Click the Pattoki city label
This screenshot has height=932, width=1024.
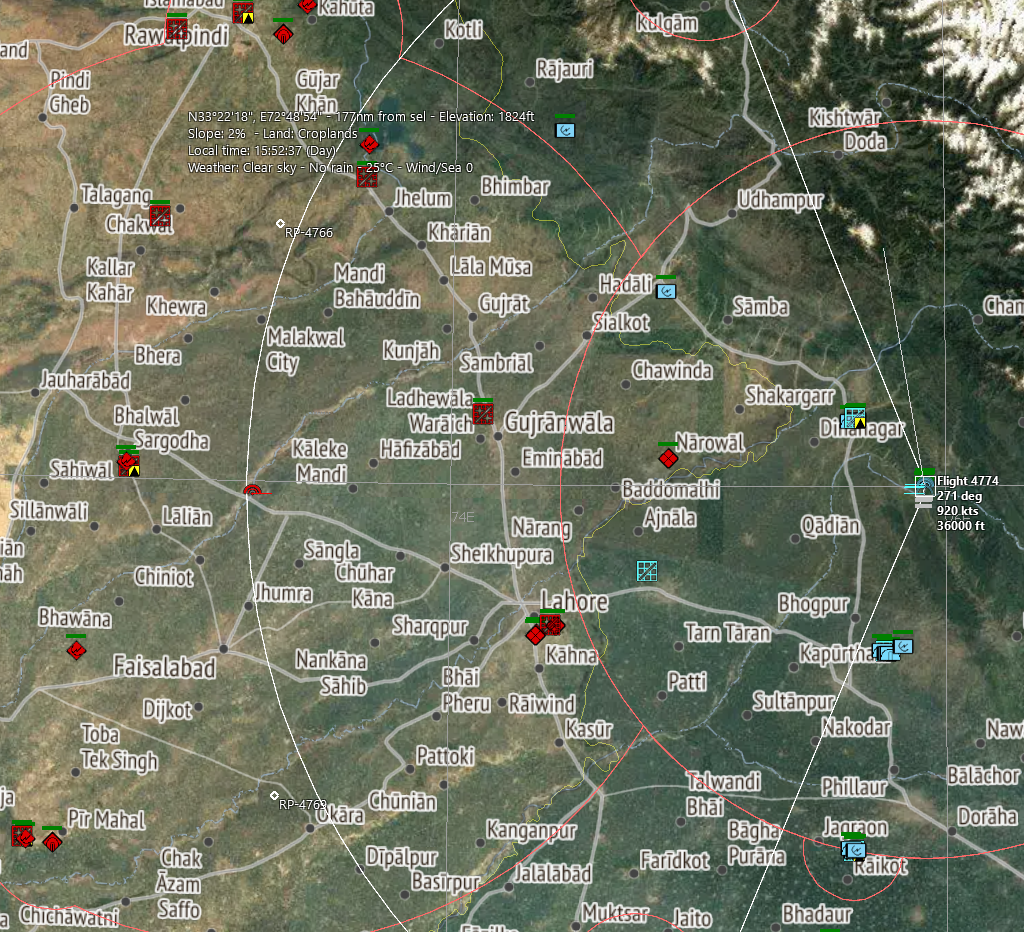pos(445,756)
